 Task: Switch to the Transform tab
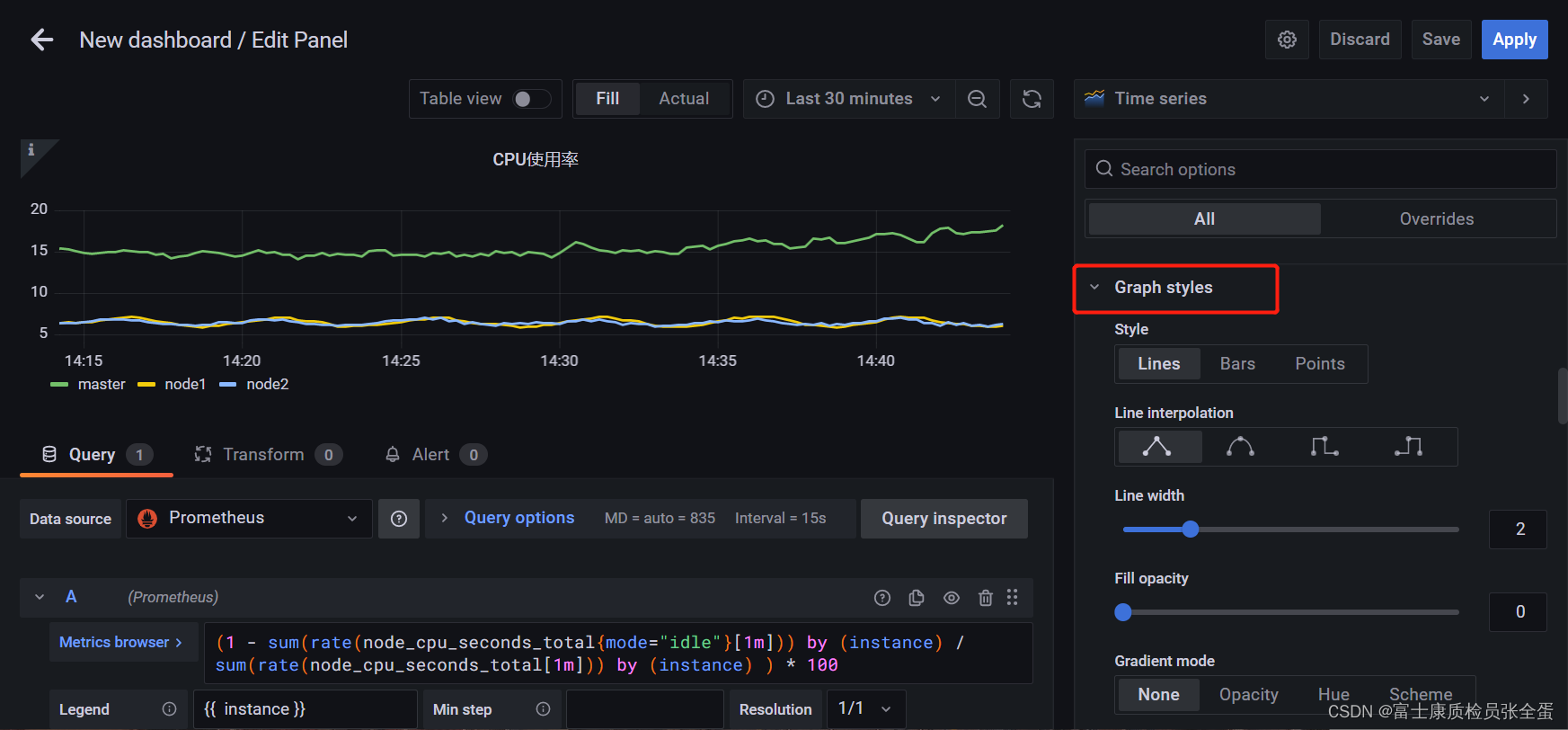coord(268,455)
